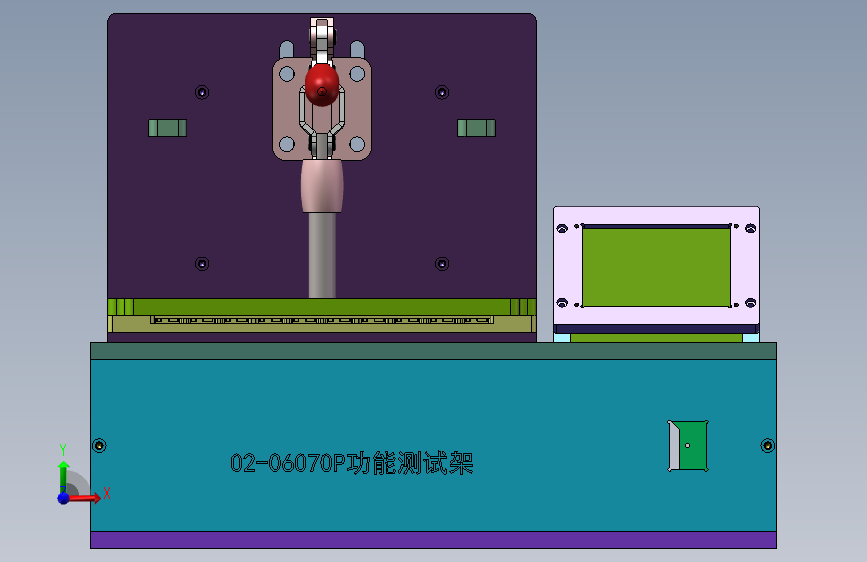The image size is (867, 562).
Task: Select the top-right screw of the LCD housing
Action: pyautogui.click(x=750, y=228)
